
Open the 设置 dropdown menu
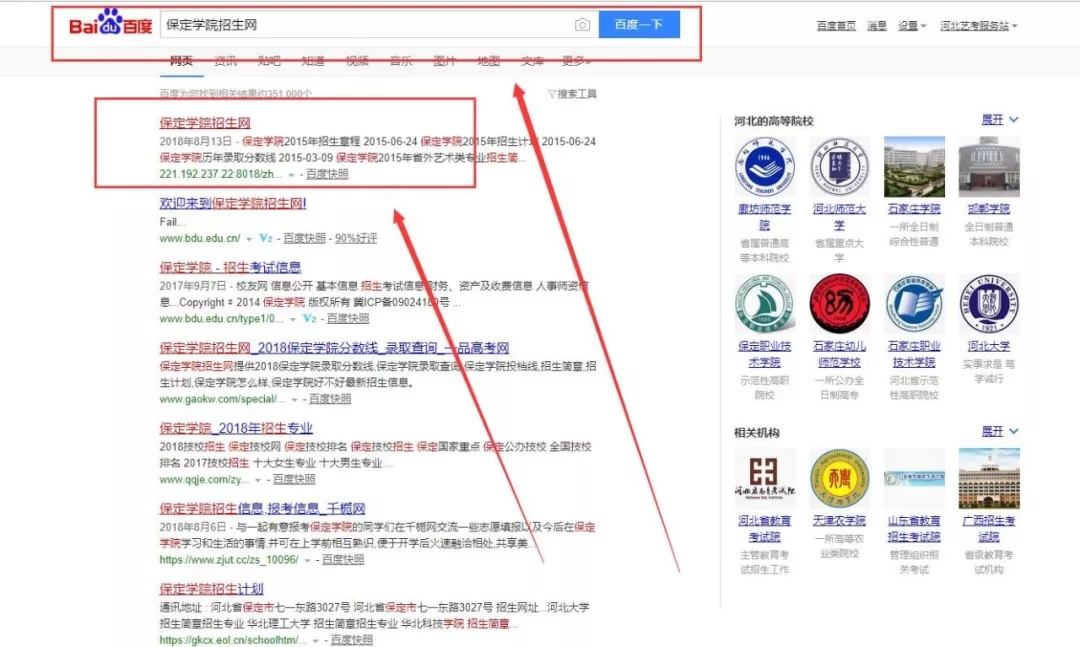point(912,25)
